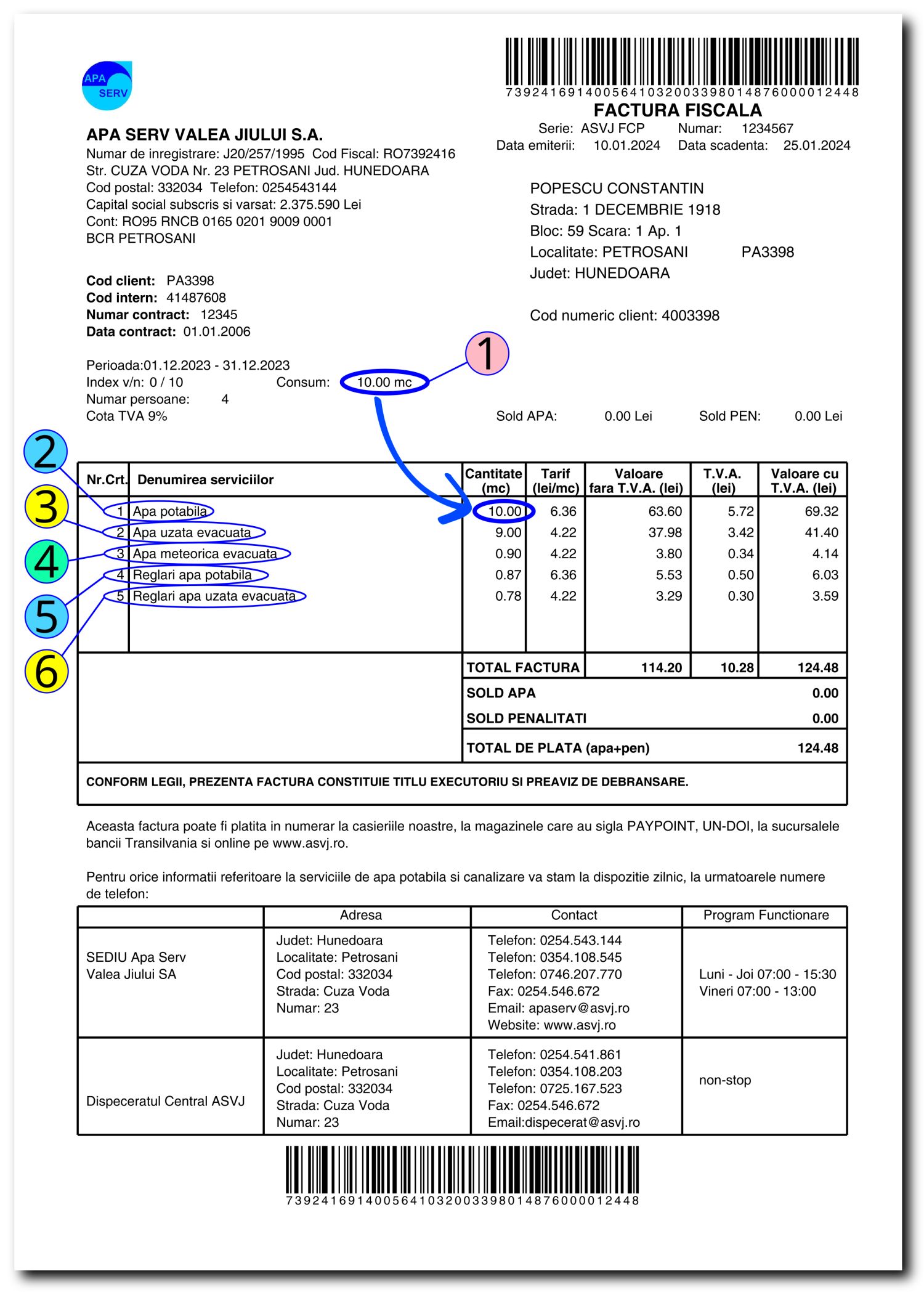924x1292 pixels.
Task: Click the company name APA SERV VALEA JIULUI S.A.
Action: click(205, 135)
